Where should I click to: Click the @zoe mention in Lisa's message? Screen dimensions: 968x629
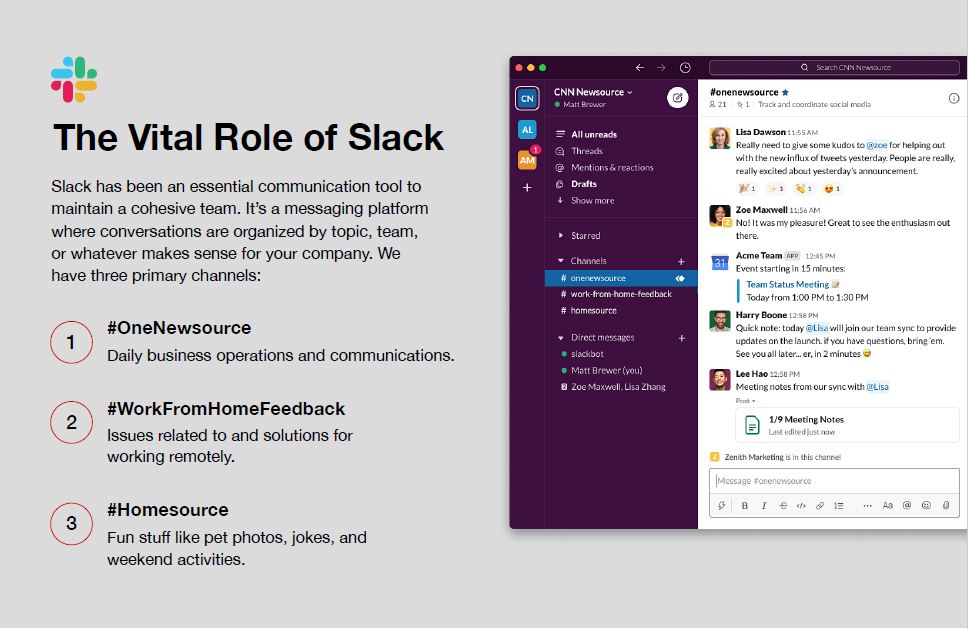(877, 145)
